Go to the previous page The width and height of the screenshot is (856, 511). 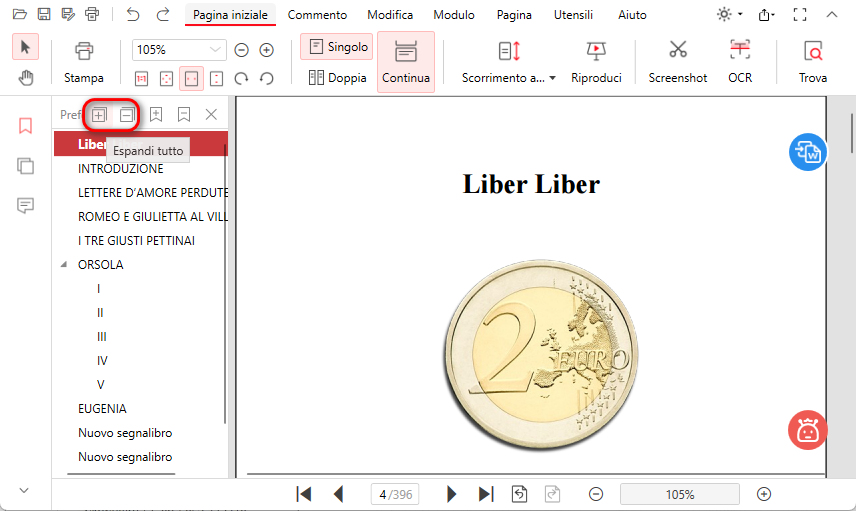tap(338, 494)
